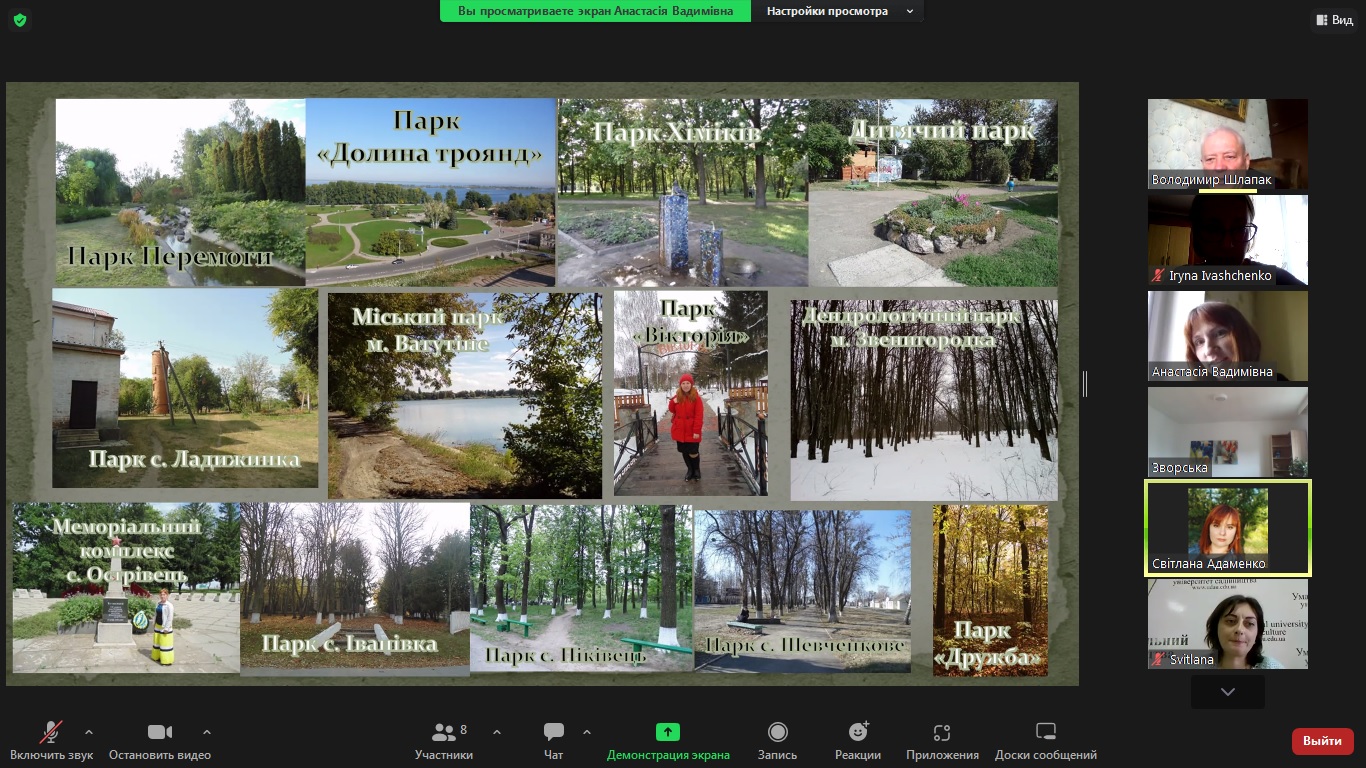
Task: Click the Парк «Долина троянд» photo
Action: click(430, 192)
